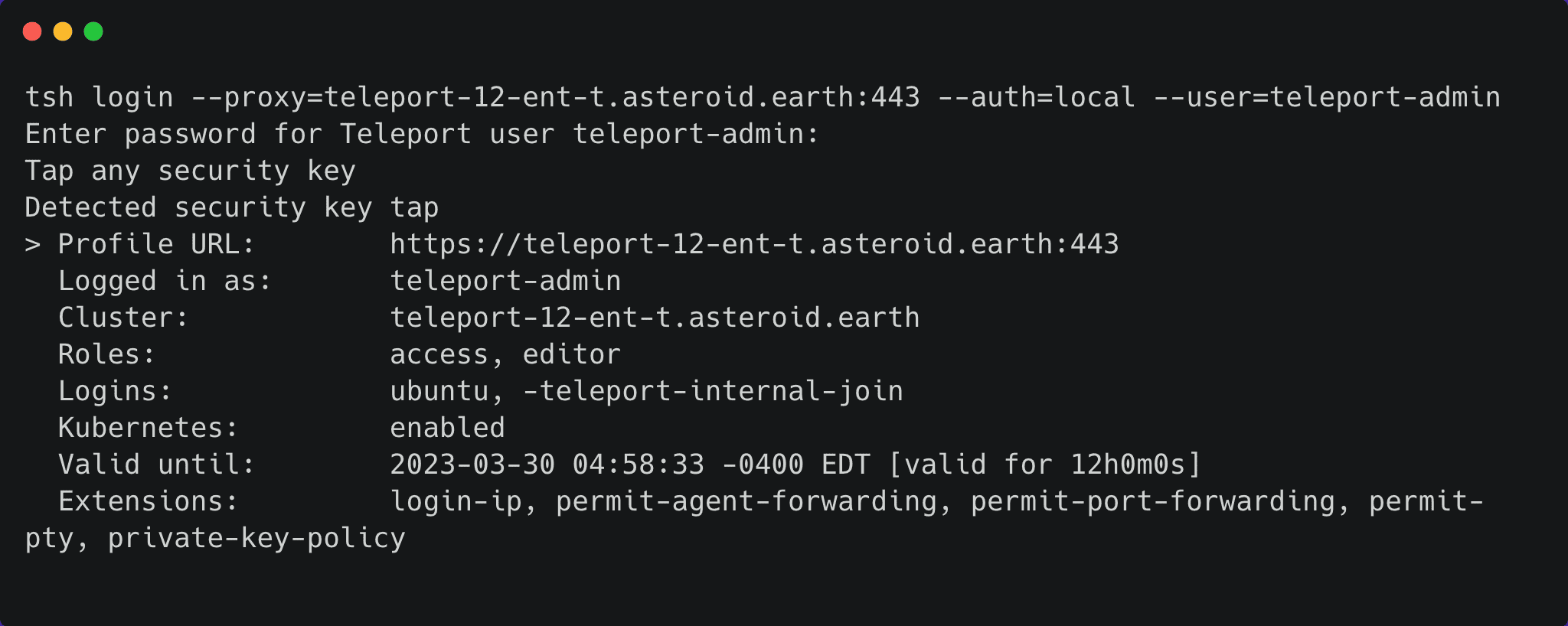This screenshot has height=626, width=1568.
Task: Click the --auth=local flag
Action: click(1037, 97)
